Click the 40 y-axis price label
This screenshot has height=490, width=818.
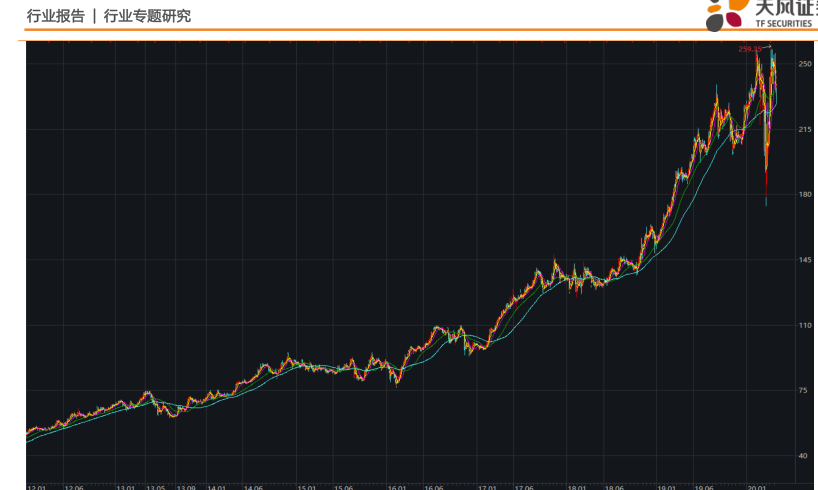pos(805,456)
